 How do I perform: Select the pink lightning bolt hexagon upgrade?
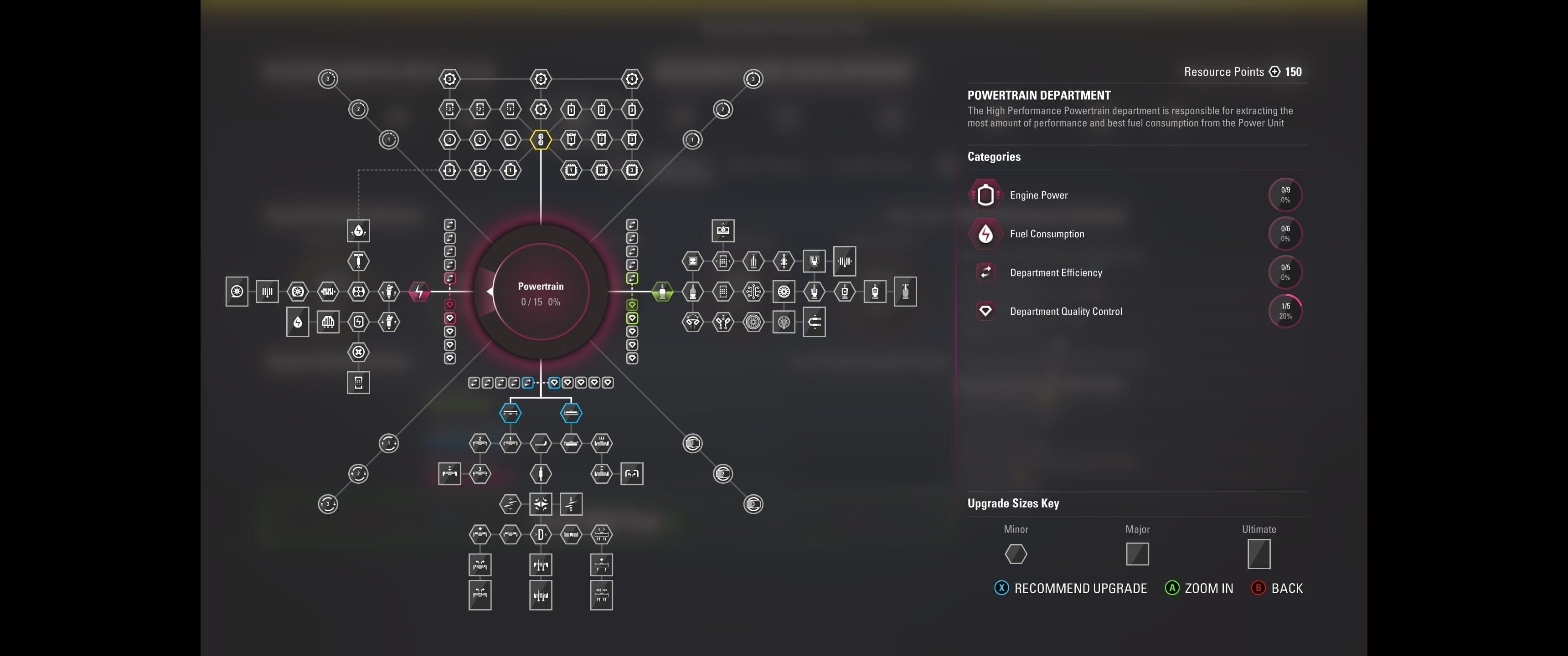click(x=419, y=292)
